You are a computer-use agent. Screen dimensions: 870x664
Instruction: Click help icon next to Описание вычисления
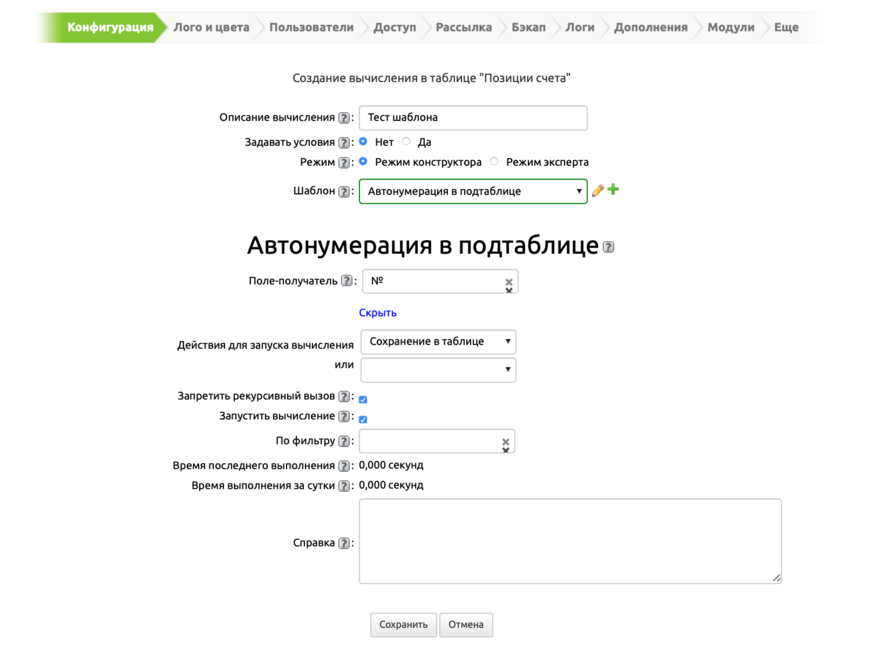[344, 118]
